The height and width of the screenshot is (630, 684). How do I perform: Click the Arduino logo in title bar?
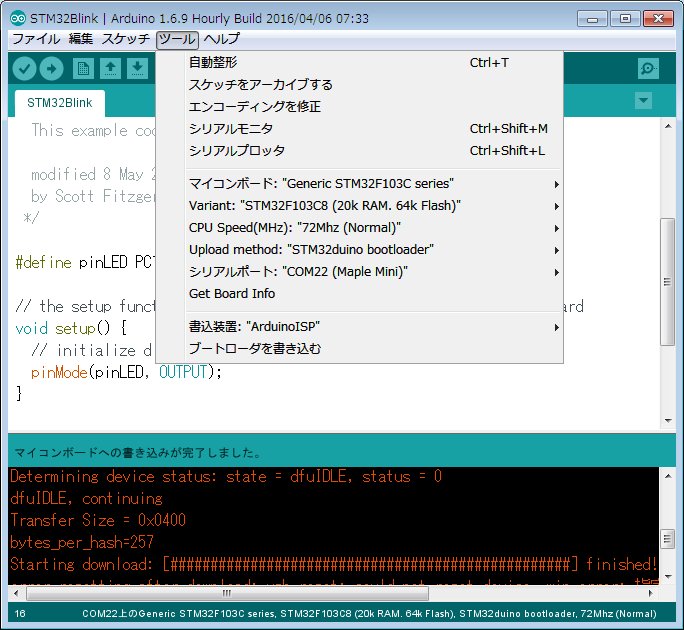(18, 18)
